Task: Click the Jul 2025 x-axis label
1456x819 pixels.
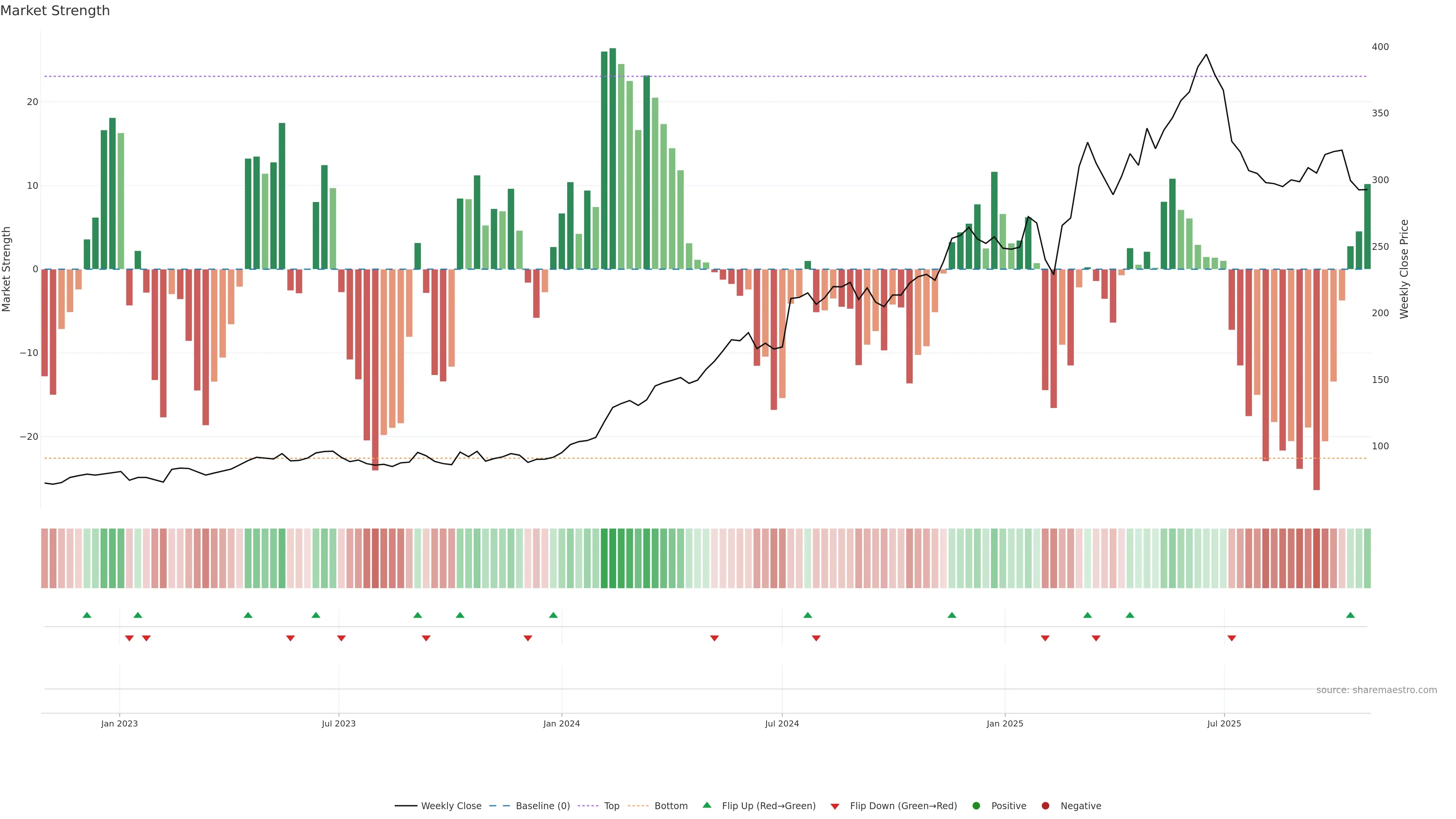Action: [x=1224, y=723]
